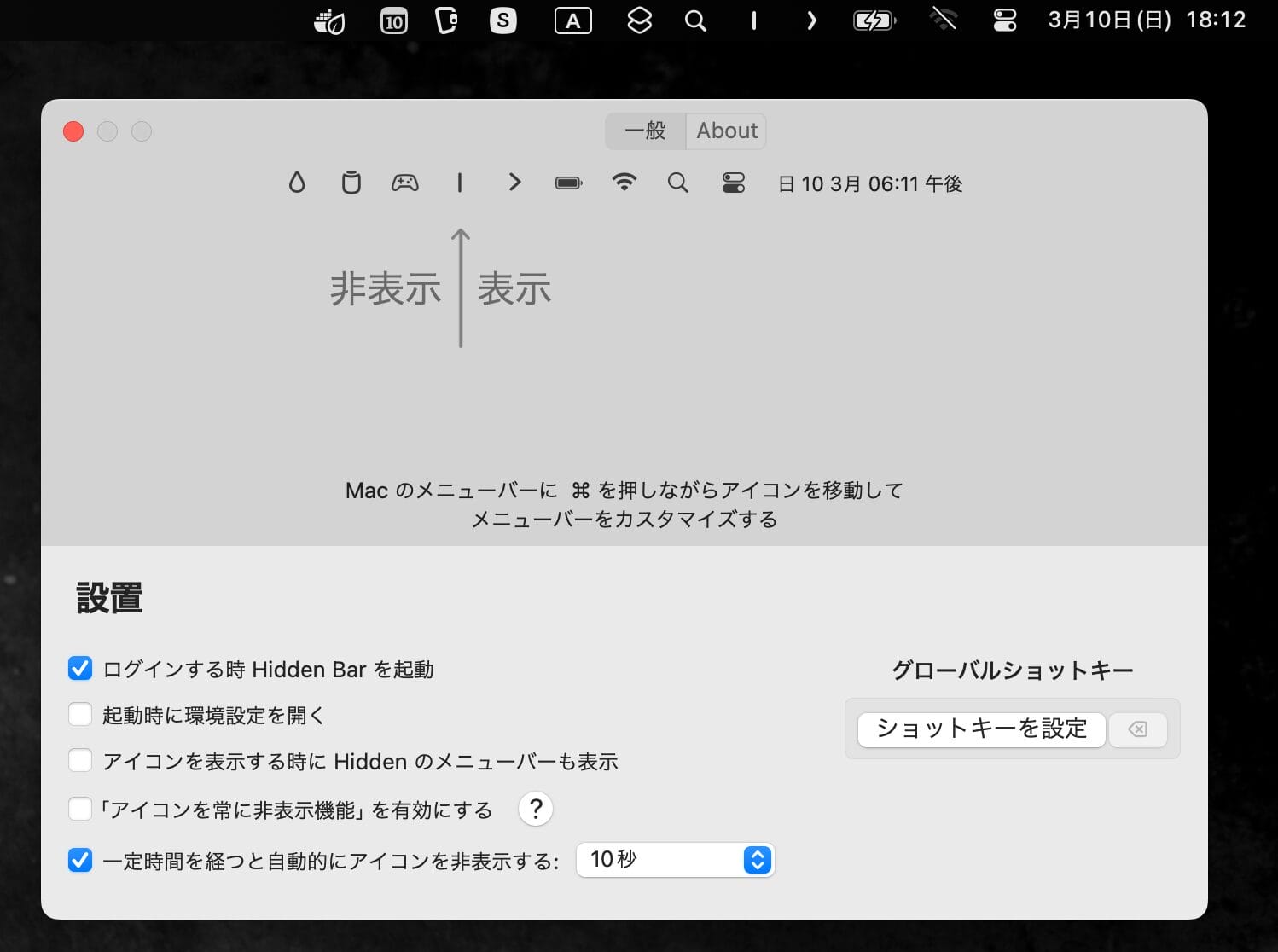This screenshot has height=952, width=1278.
Task: Check 「アイコンを常に非表示機能」を有効にする
Action: pos(79,808)
